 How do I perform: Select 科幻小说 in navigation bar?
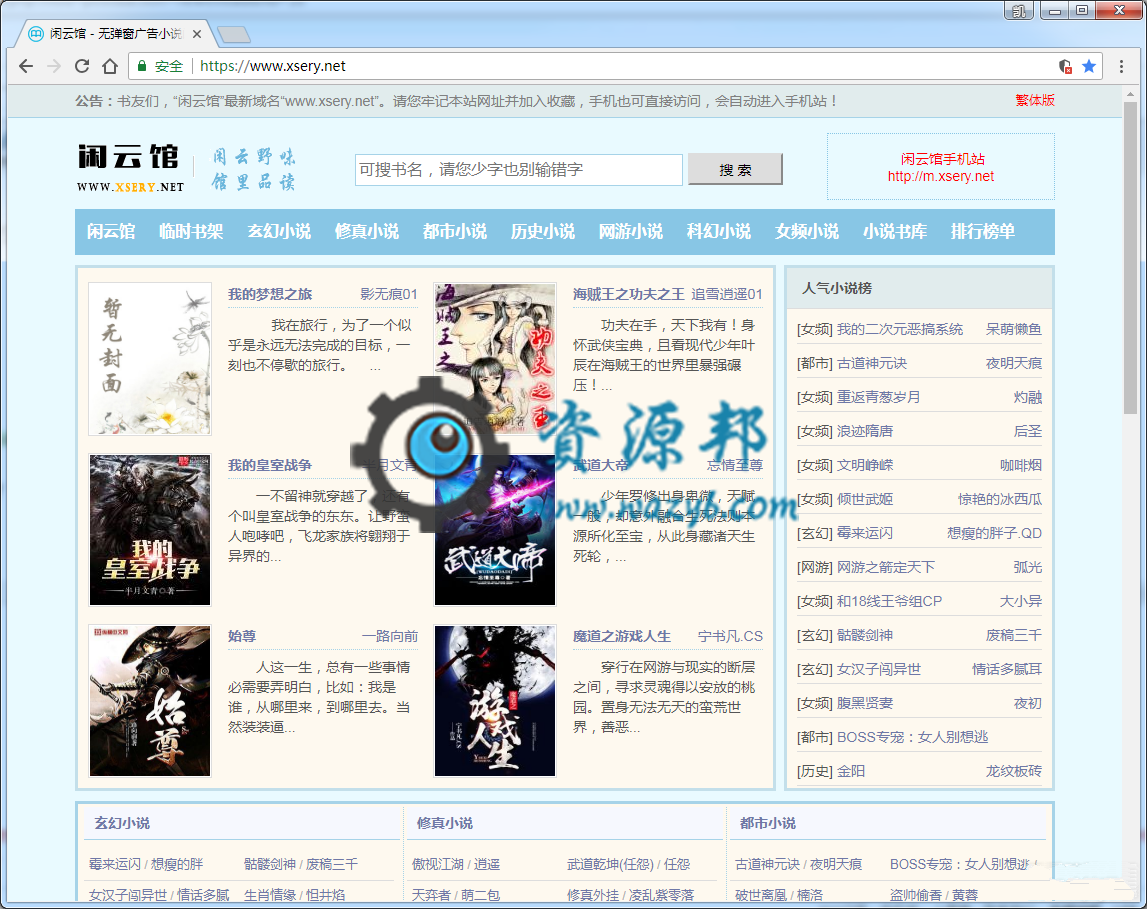[x=718, y=232]
